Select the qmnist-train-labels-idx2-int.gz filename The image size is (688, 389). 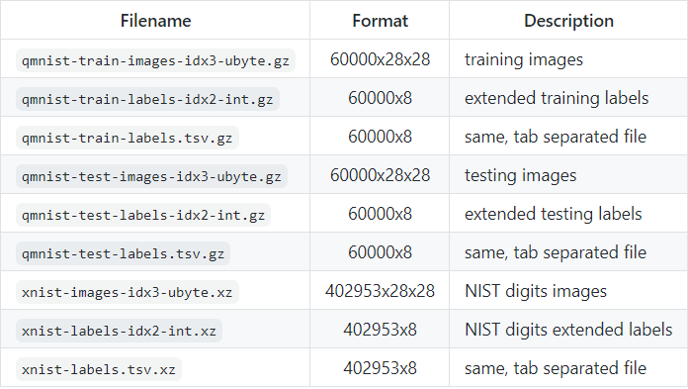(x=147, y=99)
